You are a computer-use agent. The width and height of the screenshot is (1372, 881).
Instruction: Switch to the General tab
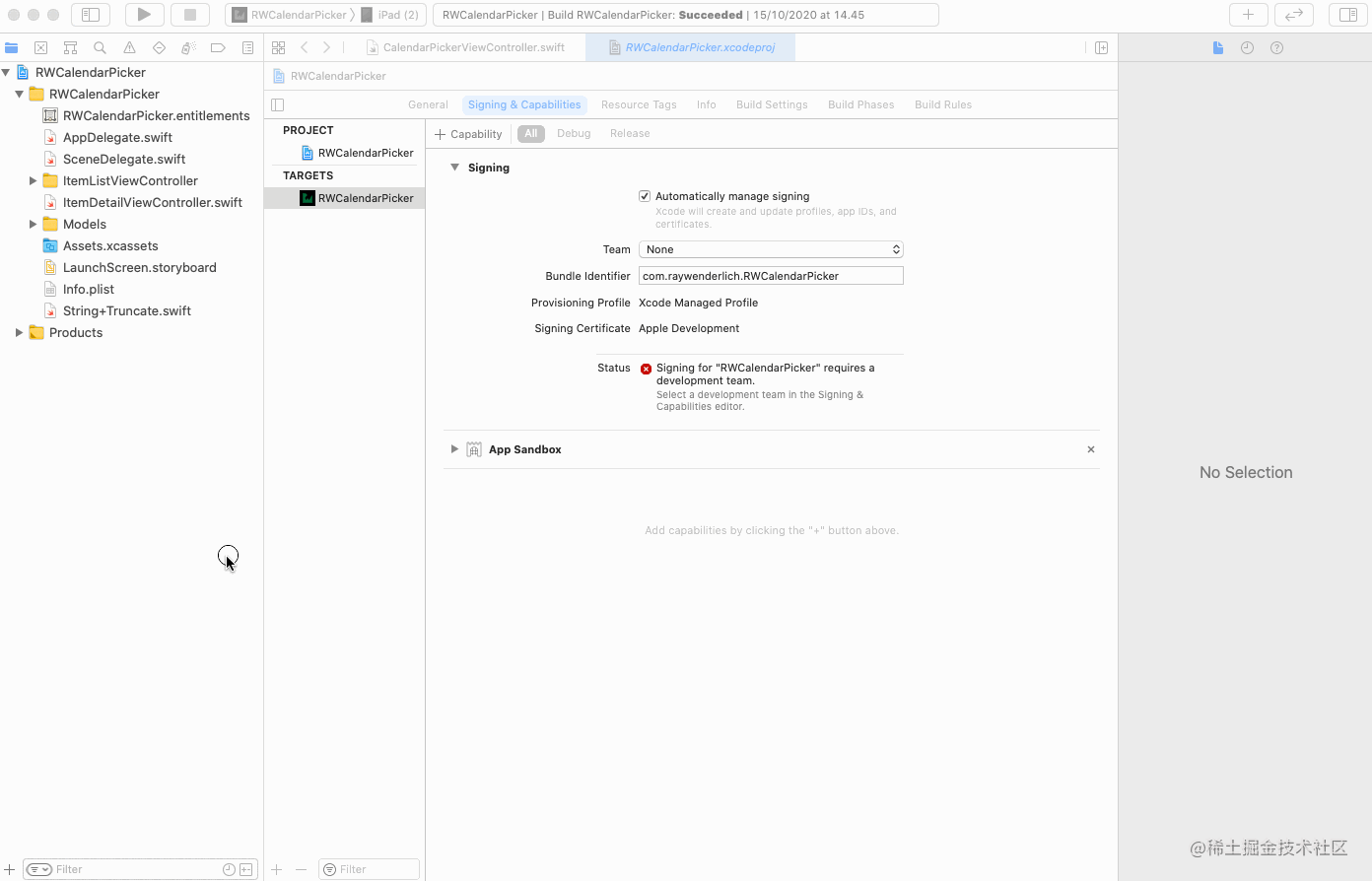pyautogui.click(x=428, y=104)
